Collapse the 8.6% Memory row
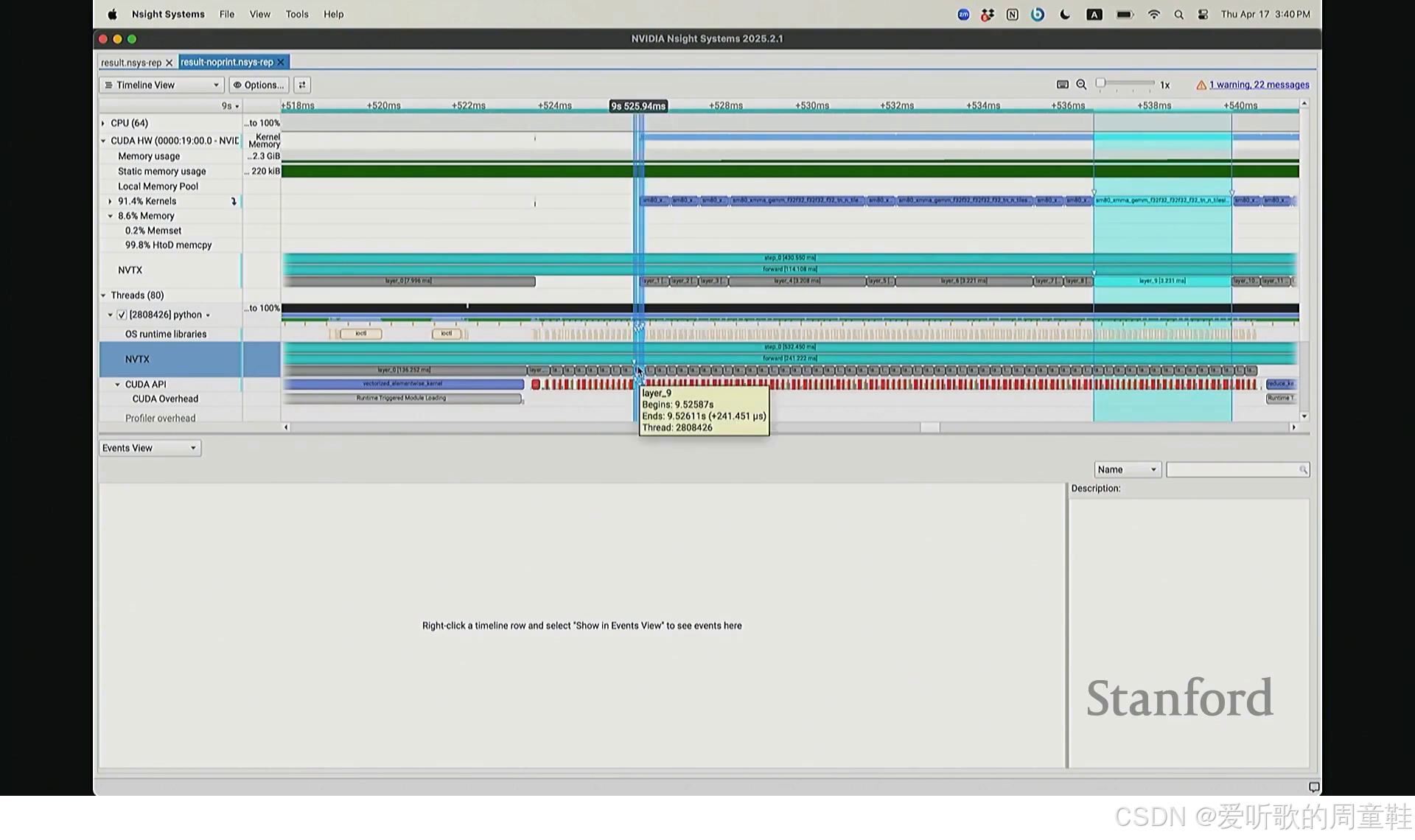Viewport: 1415px width, 840px height. (x=111, y=216)
